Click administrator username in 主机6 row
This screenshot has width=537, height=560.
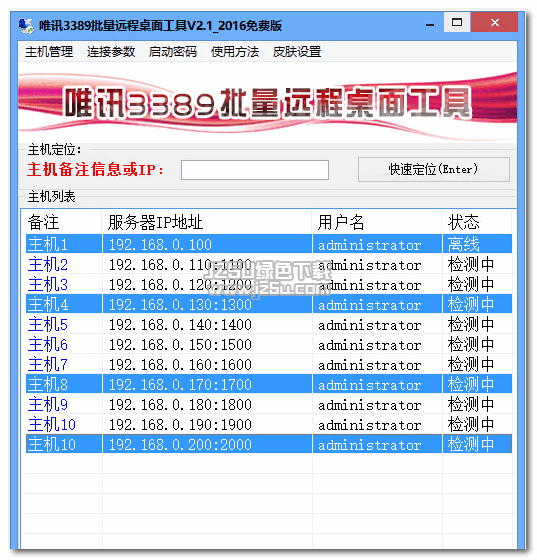point(370,345)
